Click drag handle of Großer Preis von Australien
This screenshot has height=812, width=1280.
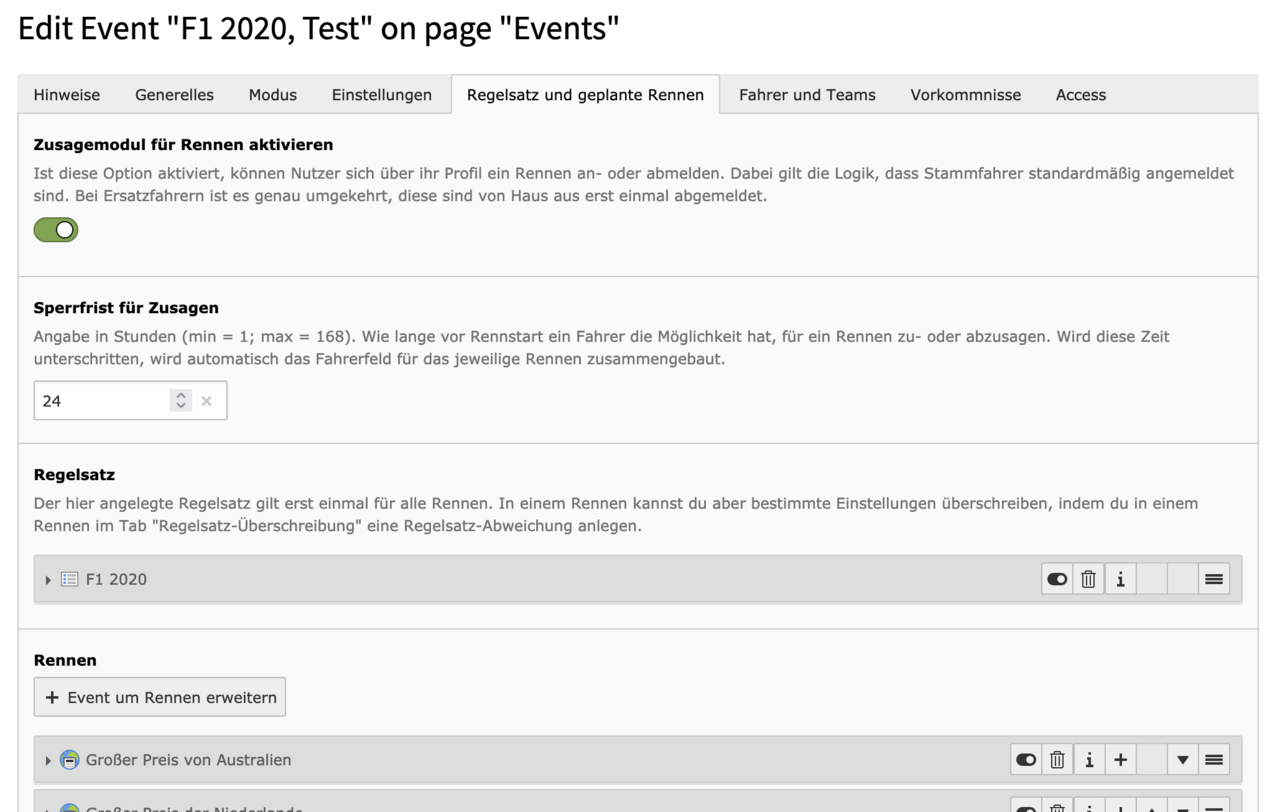1214,760
